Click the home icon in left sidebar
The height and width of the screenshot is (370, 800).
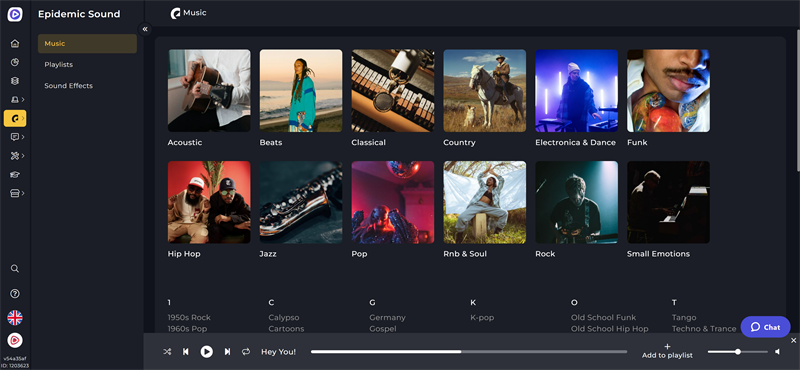tap(15, 43)
